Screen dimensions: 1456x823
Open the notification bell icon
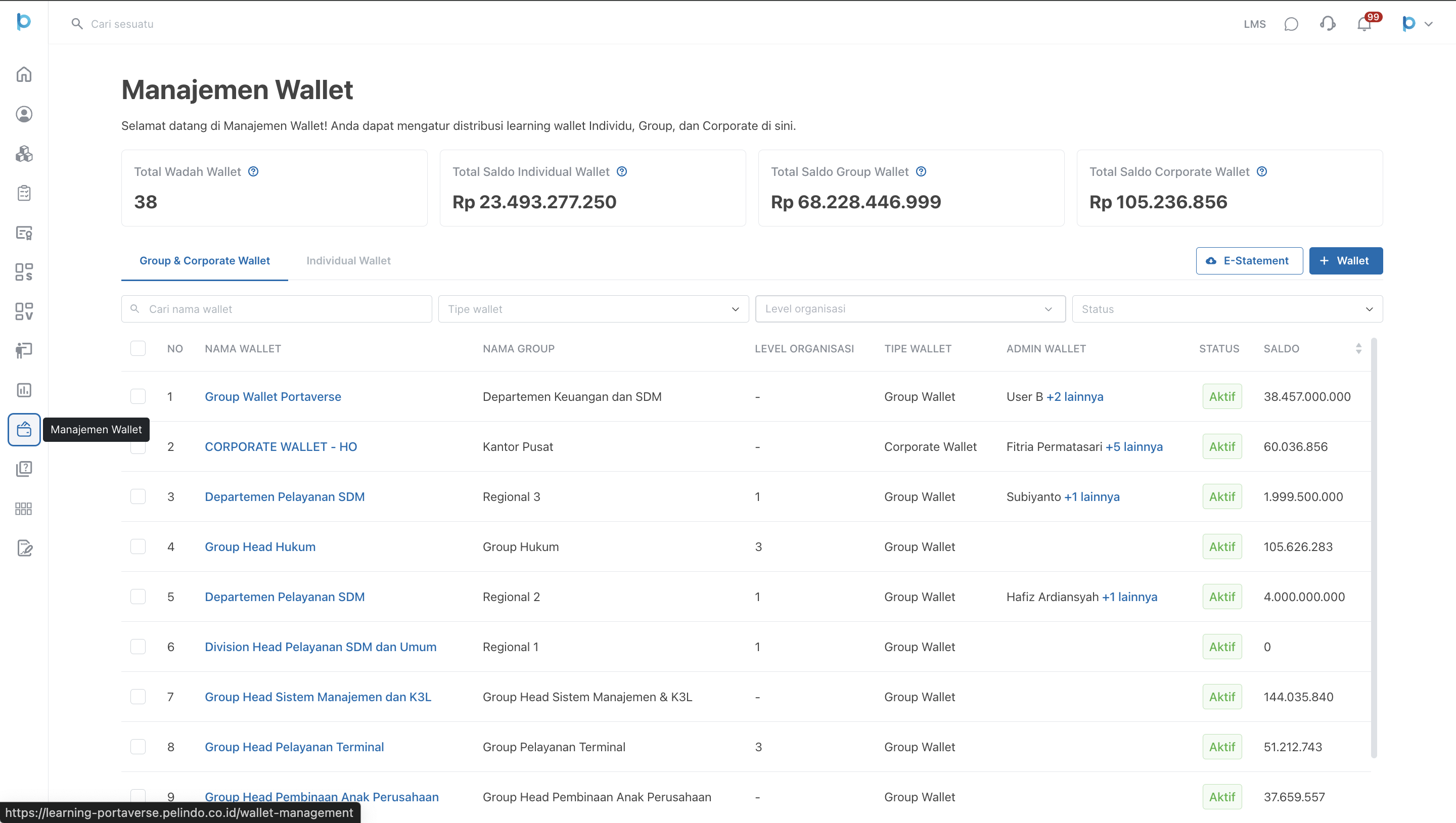tap(1364, 24)
